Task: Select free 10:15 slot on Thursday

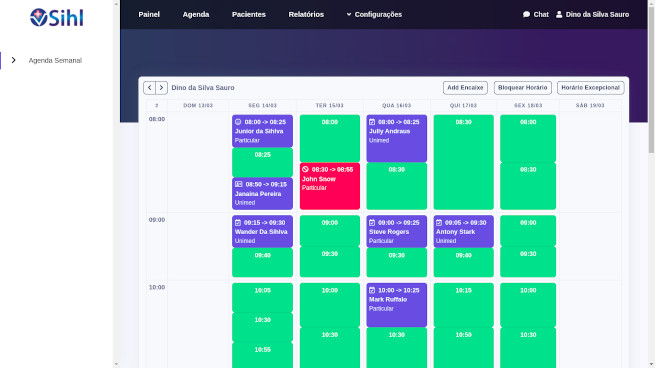Action: click(x=463, y=305)
